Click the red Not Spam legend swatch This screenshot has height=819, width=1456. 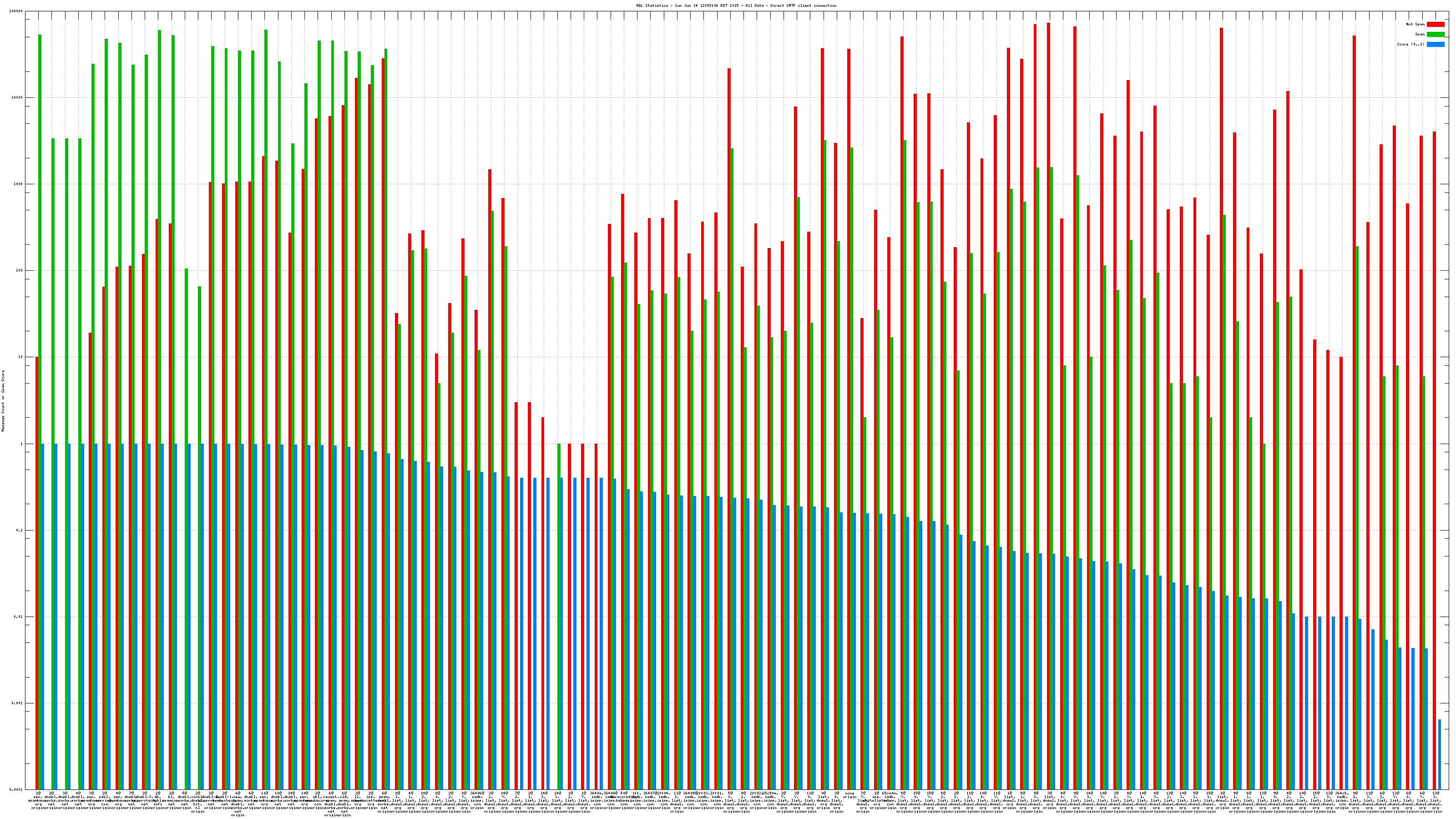click(1435, 24)
